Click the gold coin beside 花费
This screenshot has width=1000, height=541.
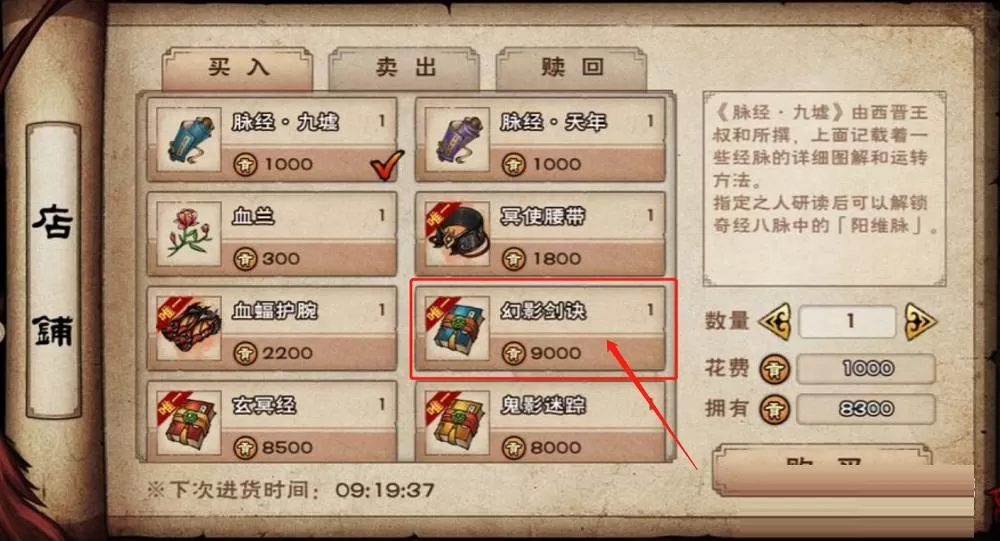tap(774, 369)
